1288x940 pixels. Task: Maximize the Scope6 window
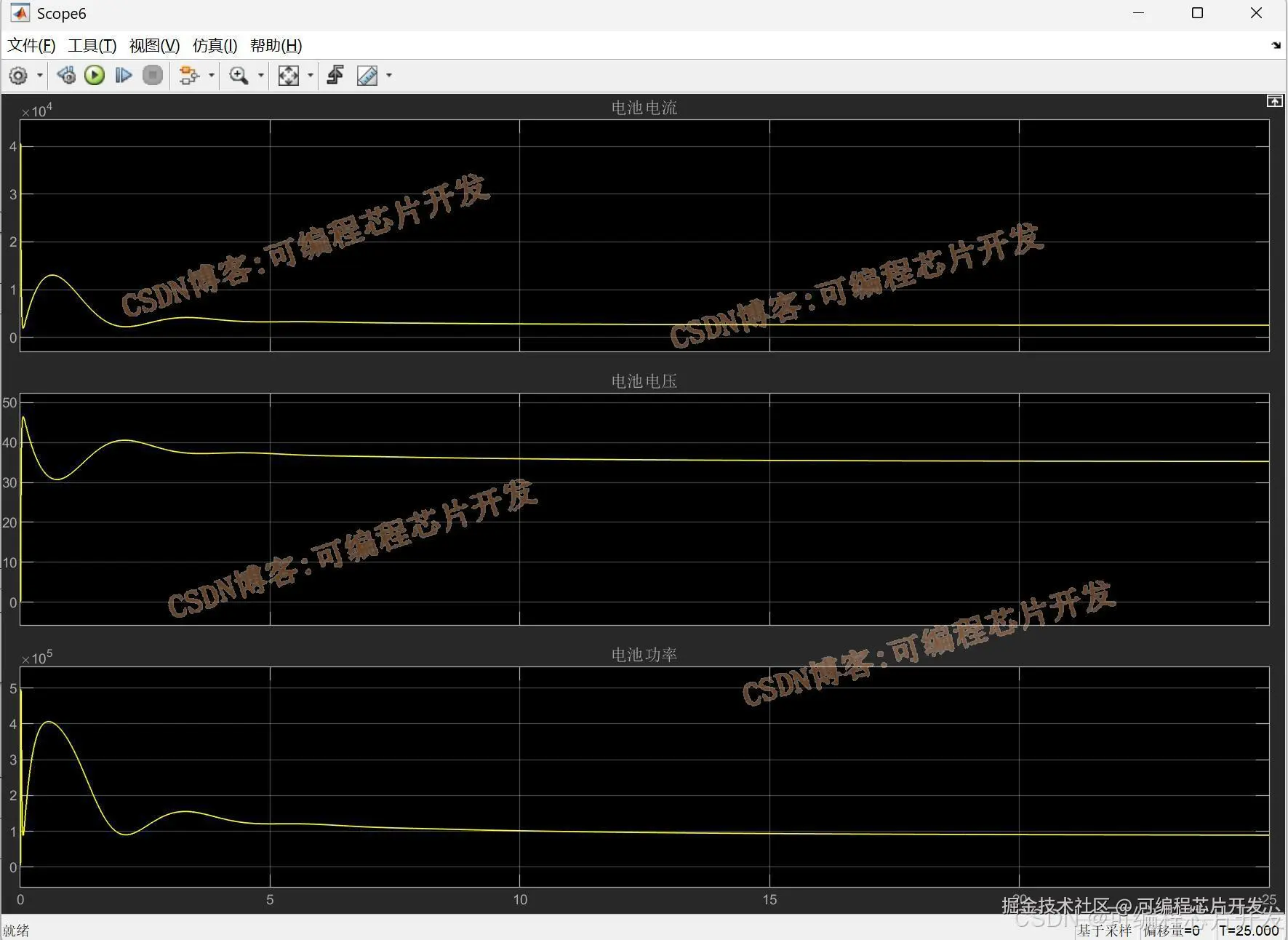[x=1197, y=13]
